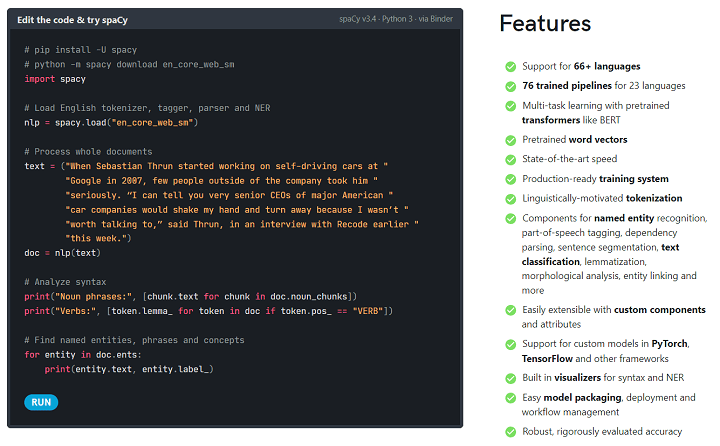Click the checkmark beside 'Easy model packaging'

(x=511, y=398)
